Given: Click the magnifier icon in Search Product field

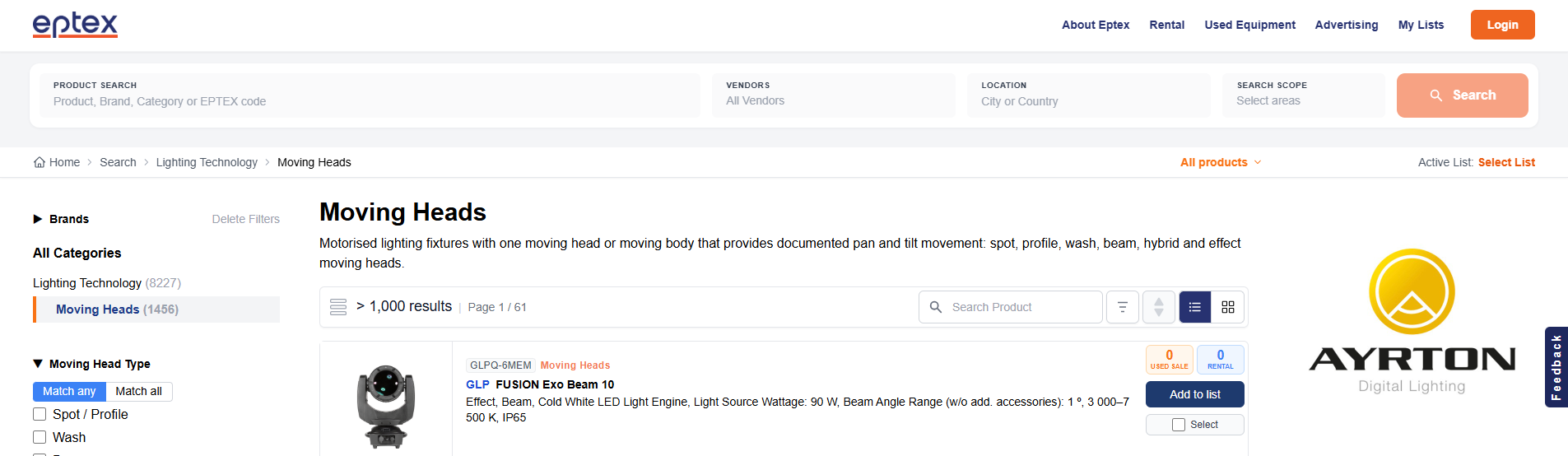Looking at the screenshot, I should [936, 307].
